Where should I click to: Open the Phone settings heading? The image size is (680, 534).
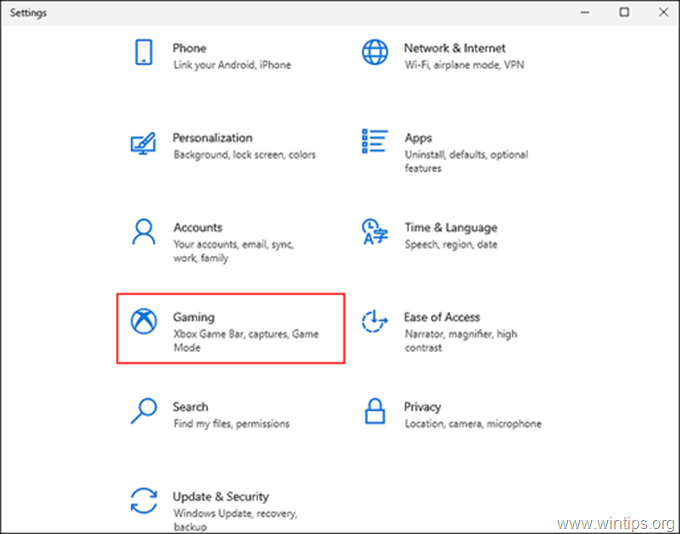point(190,48)
